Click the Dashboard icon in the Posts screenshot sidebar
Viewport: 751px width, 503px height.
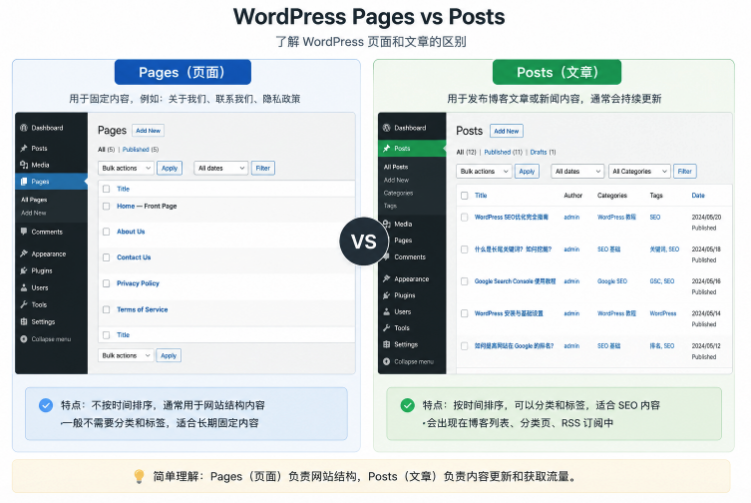(387, 128)
